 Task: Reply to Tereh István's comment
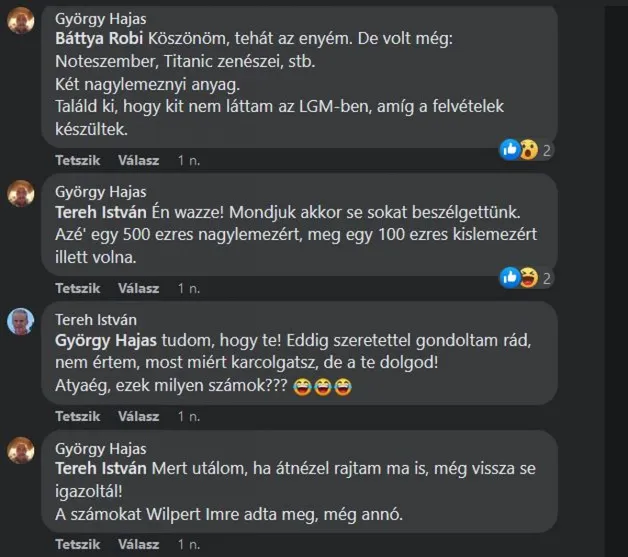138,415
